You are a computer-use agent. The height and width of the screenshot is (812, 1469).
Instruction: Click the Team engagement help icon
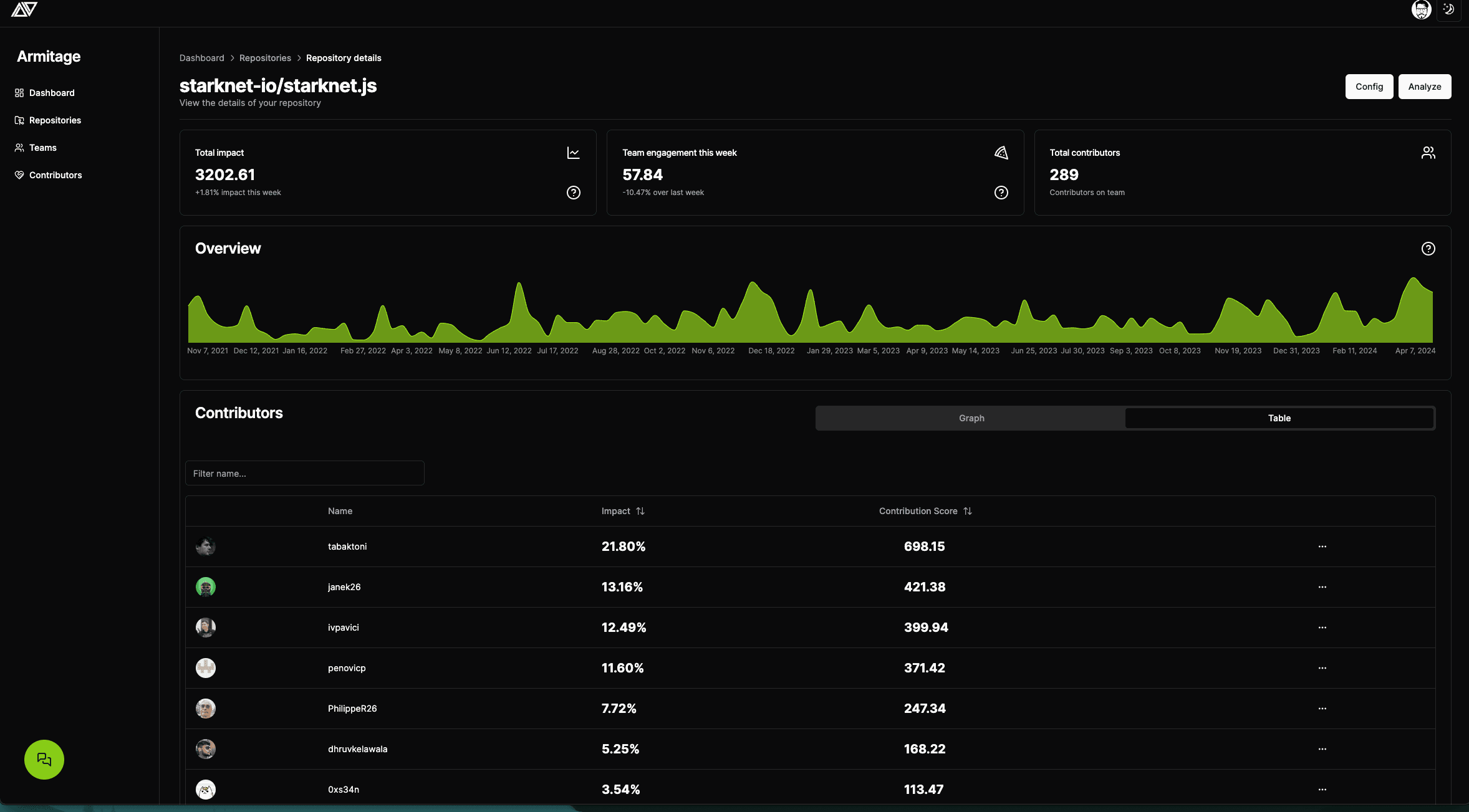(x=1001, y=193)
